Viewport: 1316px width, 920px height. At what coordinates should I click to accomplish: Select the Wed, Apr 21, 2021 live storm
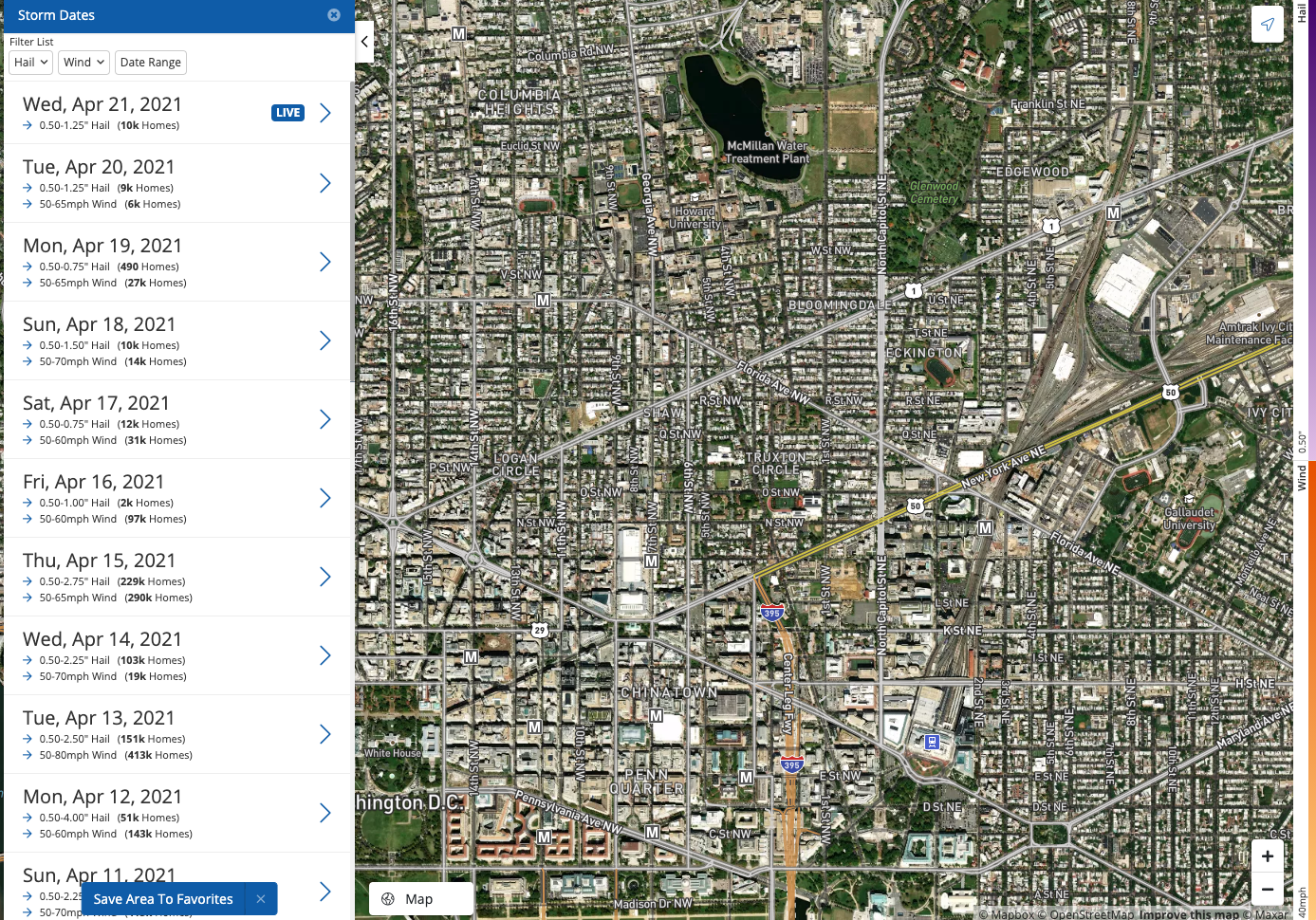coord(177,113)
